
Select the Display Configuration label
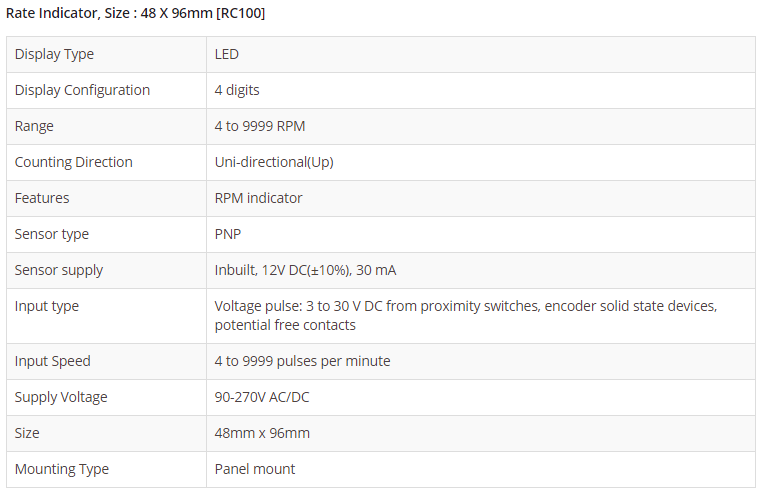(82, 90)
